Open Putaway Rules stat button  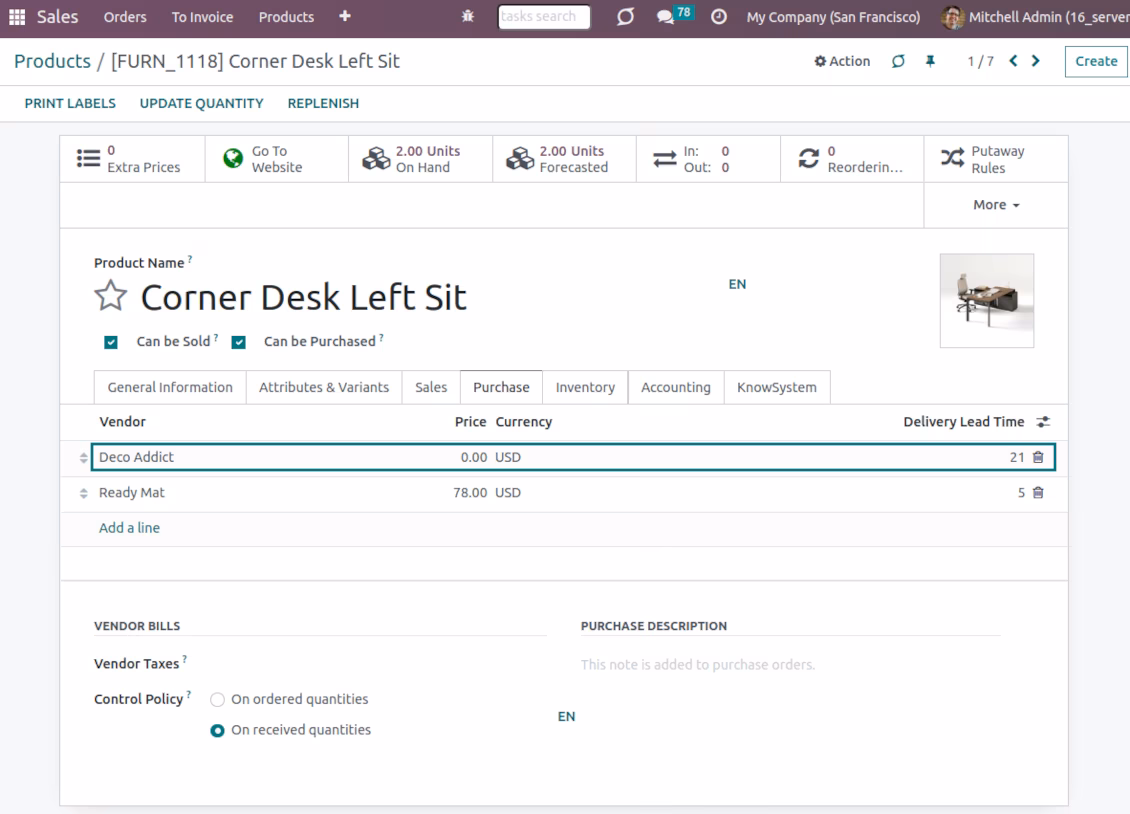tap(996, 159)
